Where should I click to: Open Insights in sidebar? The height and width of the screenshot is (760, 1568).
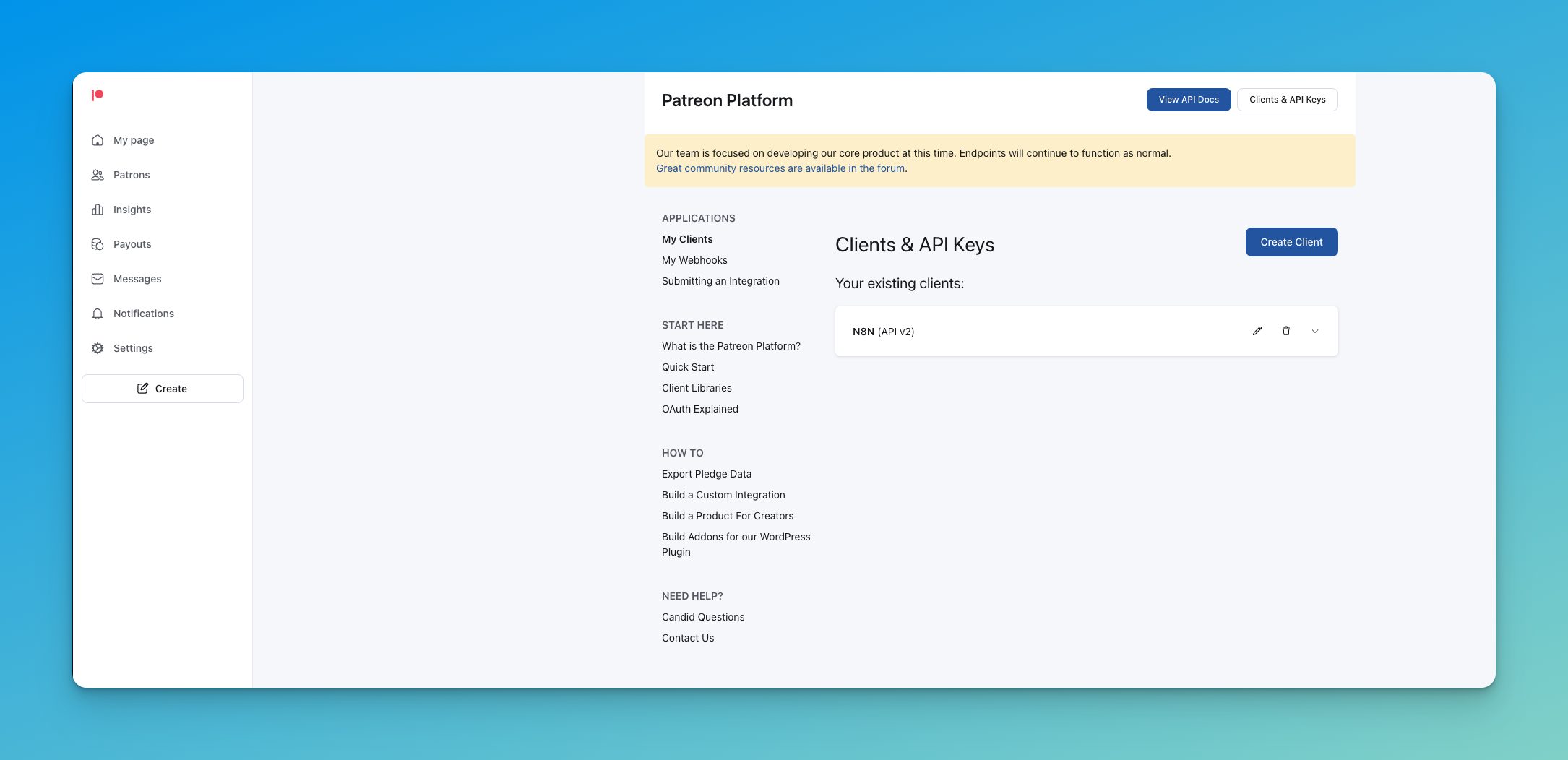(x=132, y=210)
